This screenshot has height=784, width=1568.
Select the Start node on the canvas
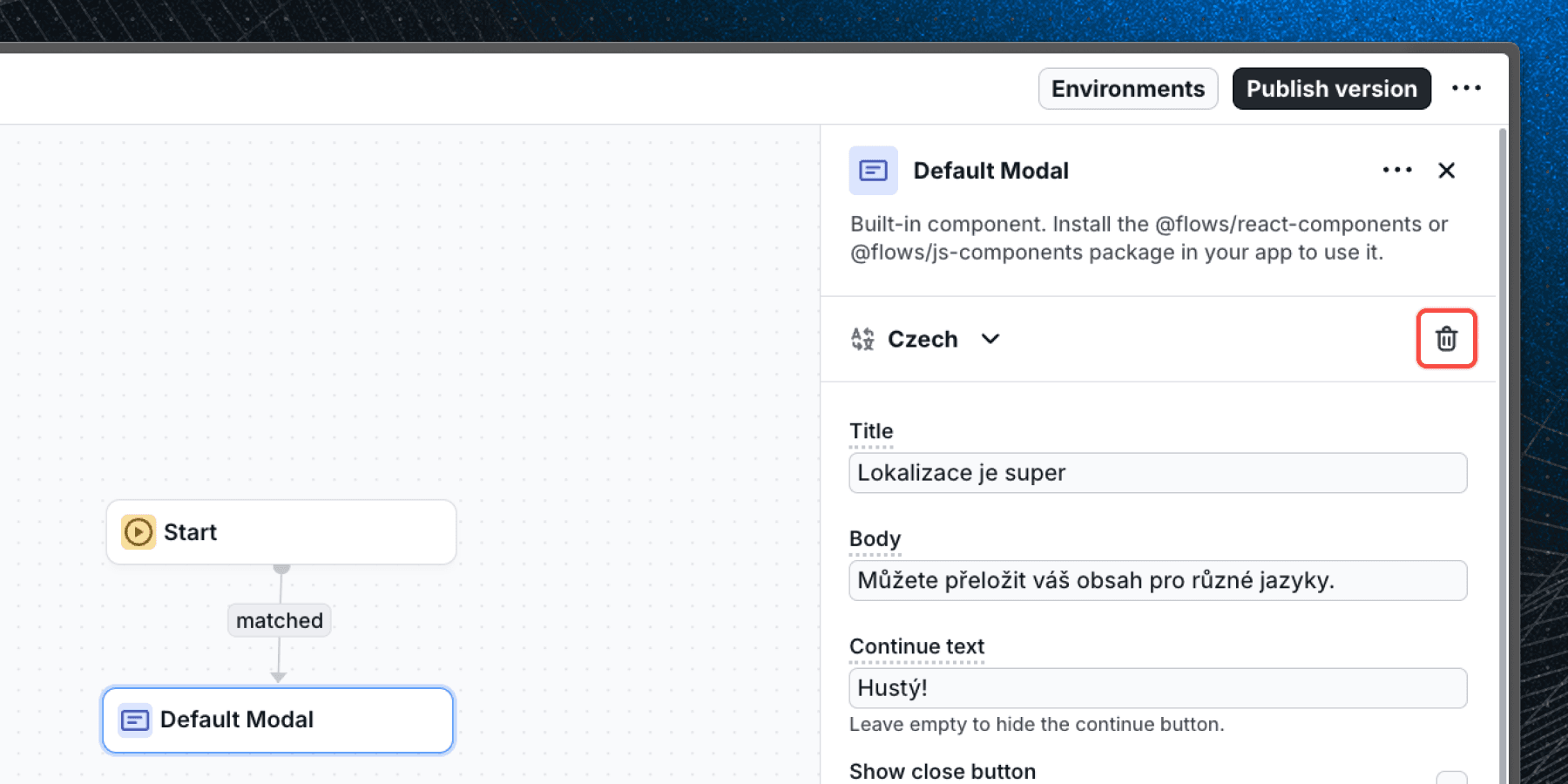(280, 531)
